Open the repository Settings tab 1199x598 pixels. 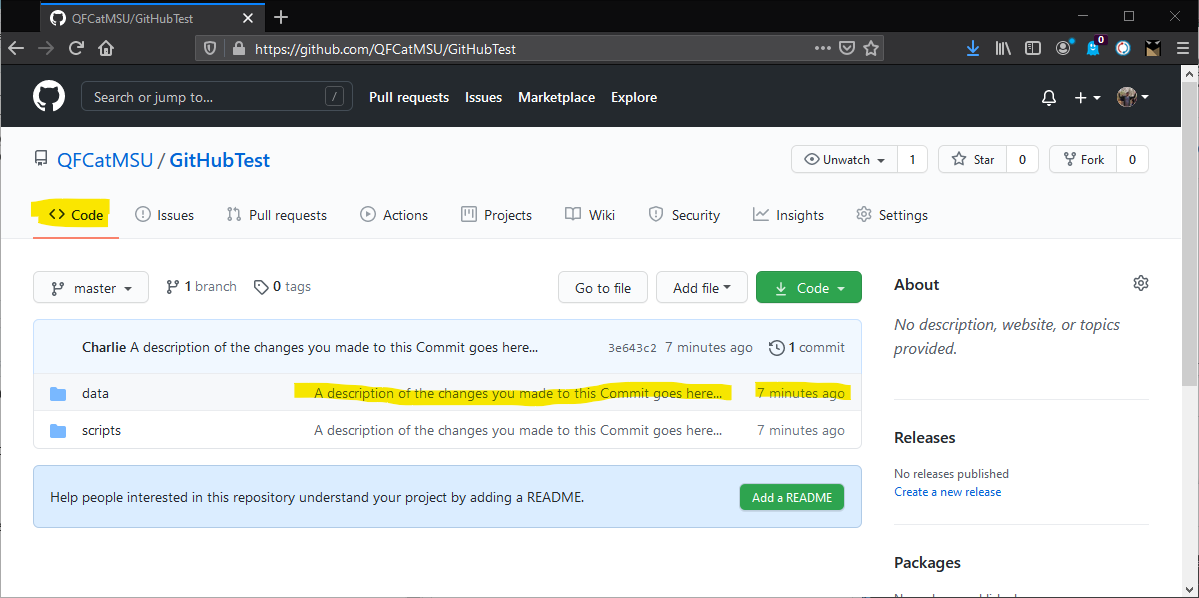pyautogui.click(x=892, y=215)
